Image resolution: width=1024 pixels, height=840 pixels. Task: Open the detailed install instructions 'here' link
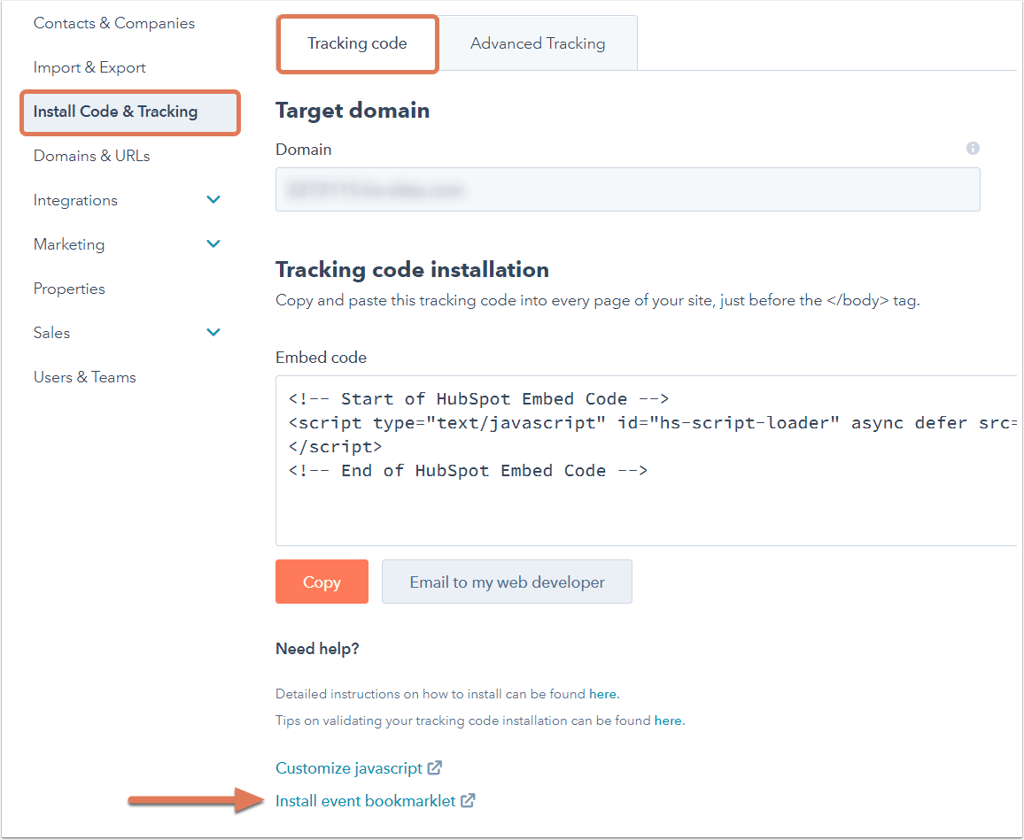603,694
